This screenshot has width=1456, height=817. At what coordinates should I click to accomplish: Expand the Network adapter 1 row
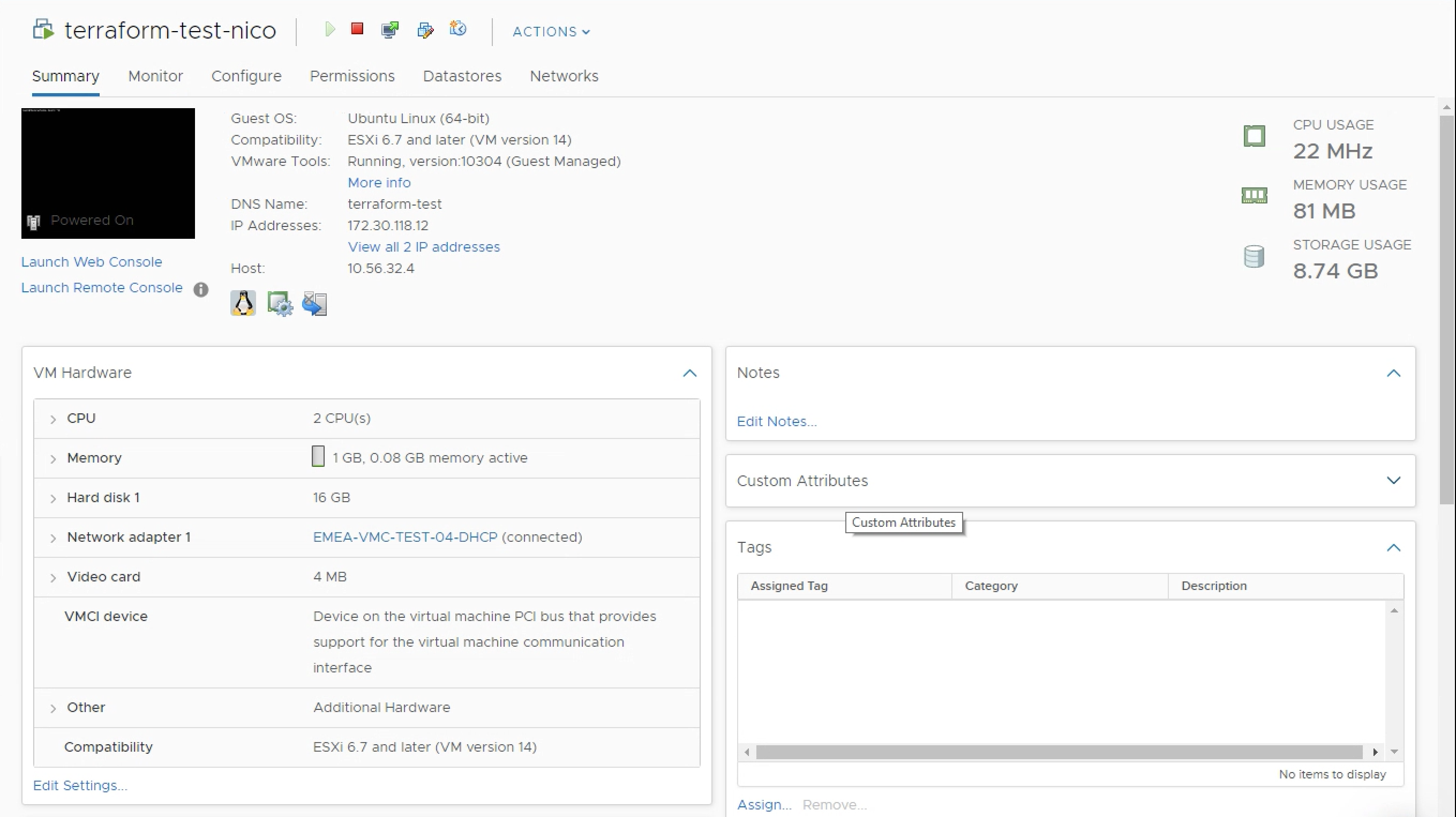[53, 538]
